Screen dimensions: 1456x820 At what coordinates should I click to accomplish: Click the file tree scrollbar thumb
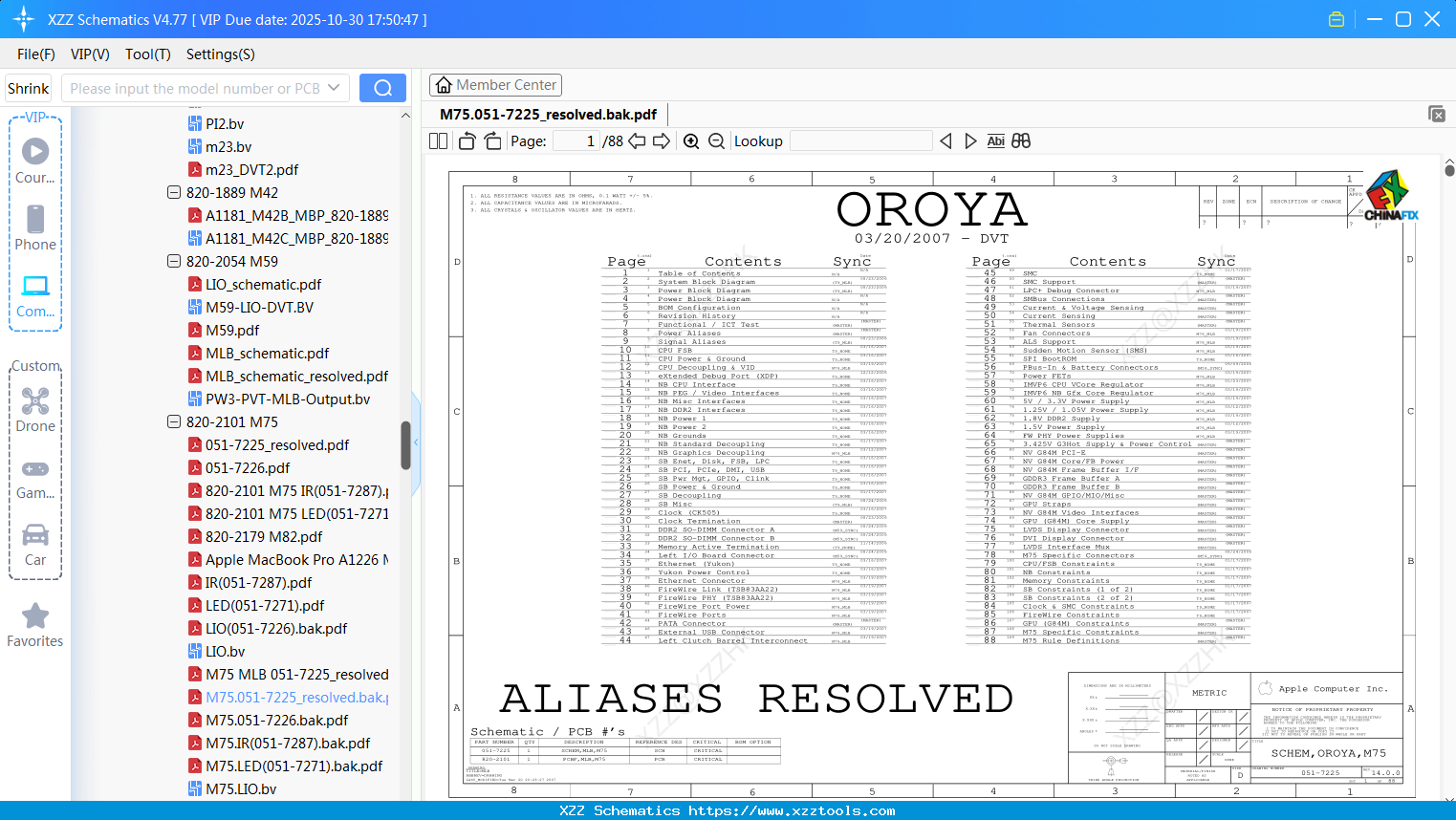click(x=405, y=445)
